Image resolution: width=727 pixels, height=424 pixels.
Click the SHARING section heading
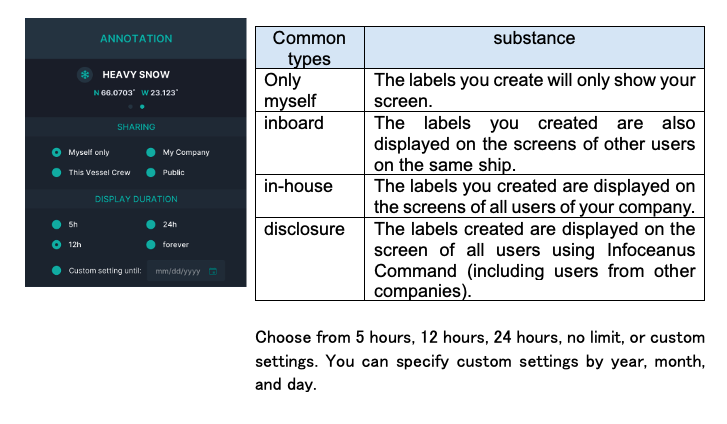click(136, 128)
